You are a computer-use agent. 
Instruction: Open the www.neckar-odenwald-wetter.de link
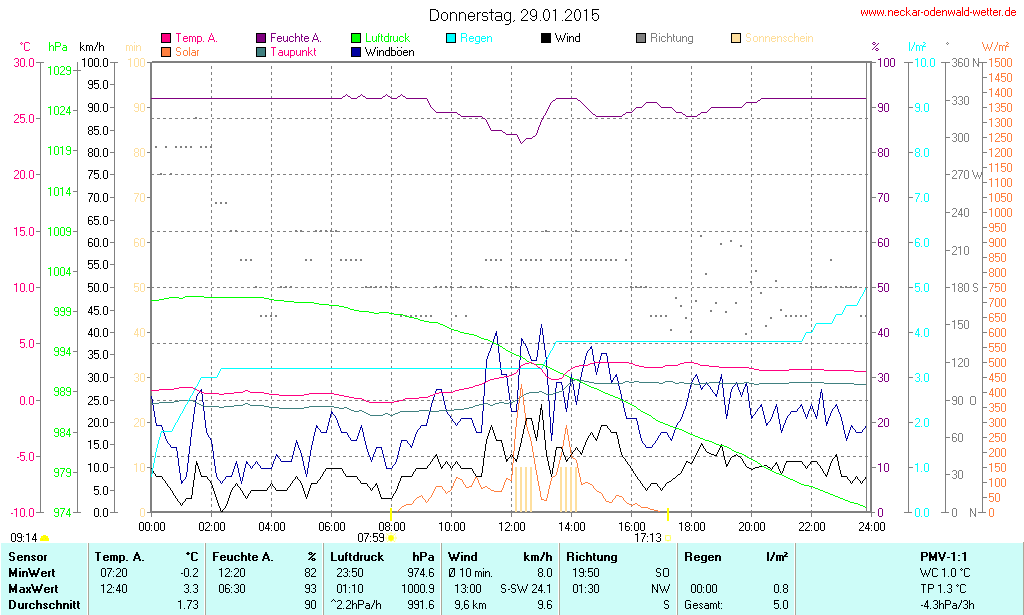click(x=939, y=13)
